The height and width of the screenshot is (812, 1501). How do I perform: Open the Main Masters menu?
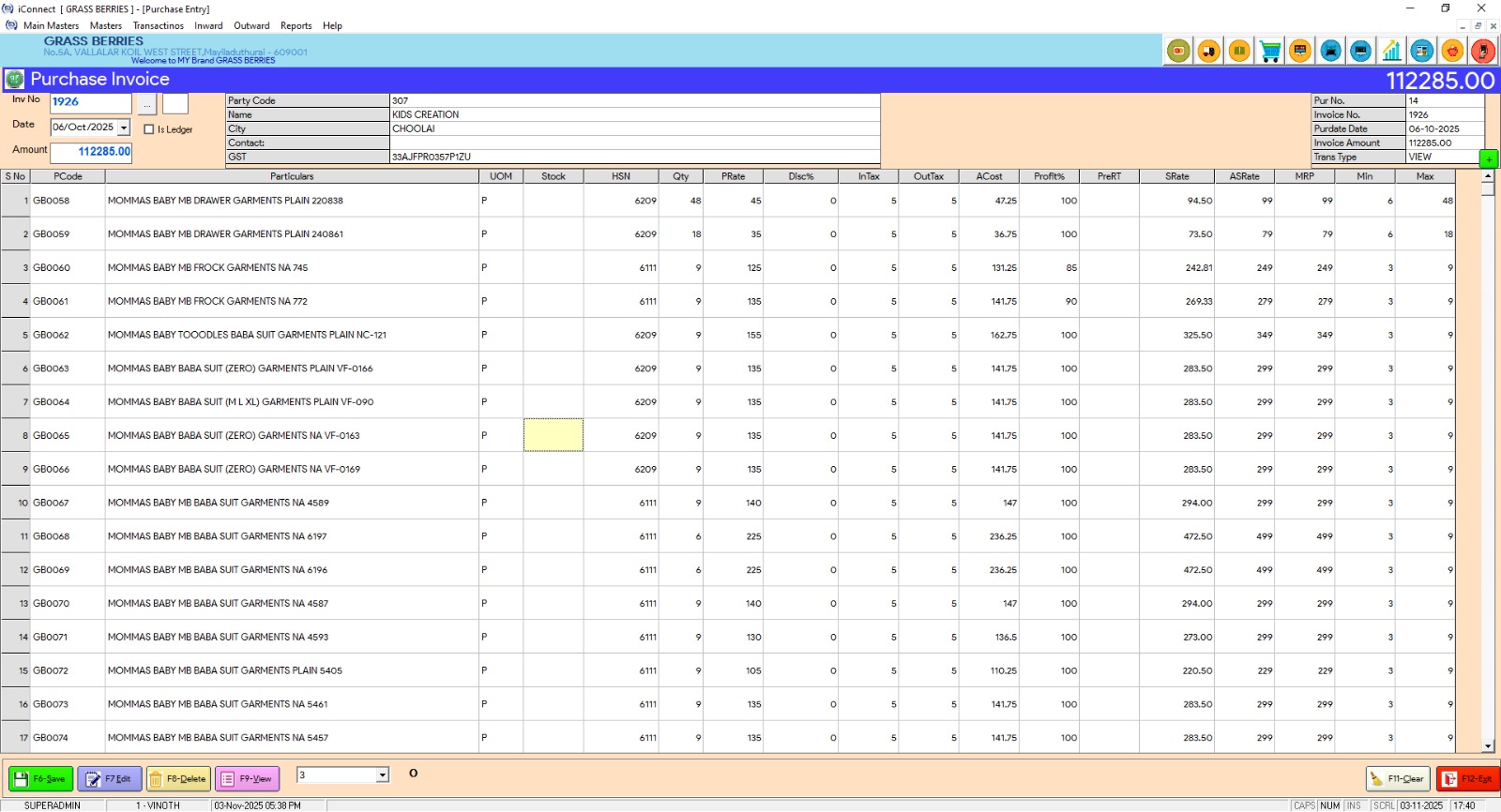(x=51, y=26)
